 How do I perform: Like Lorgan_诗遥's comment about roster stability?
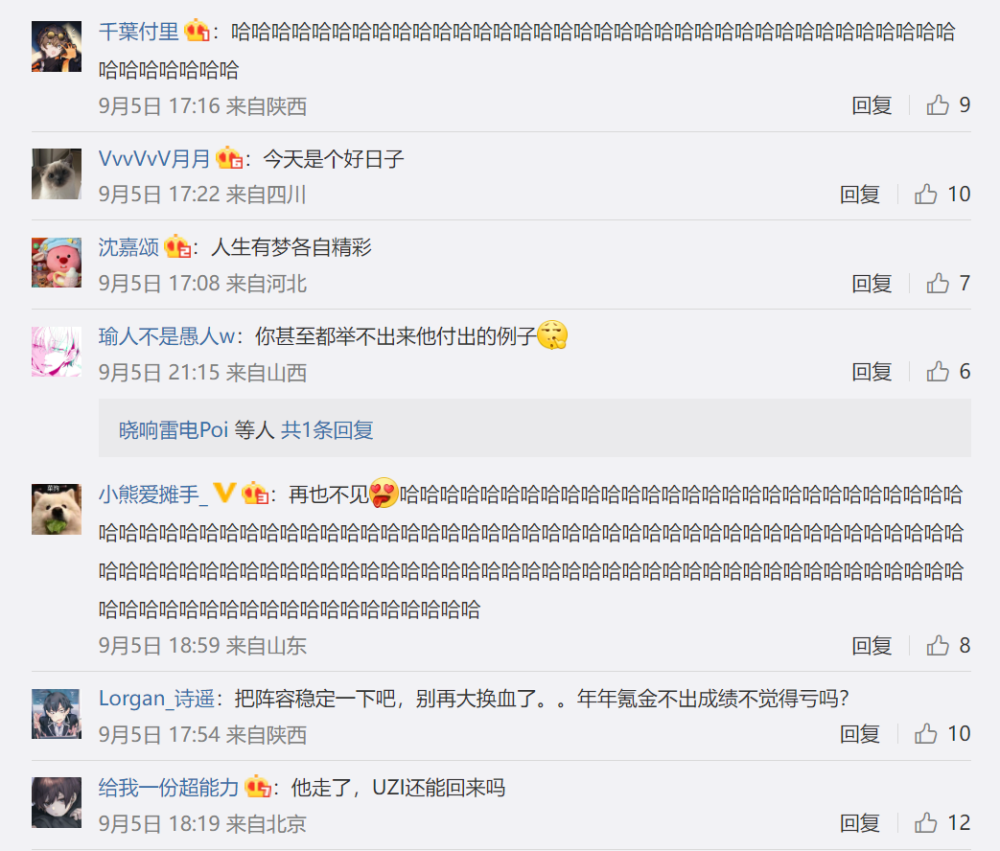click(x=942, y=734)
